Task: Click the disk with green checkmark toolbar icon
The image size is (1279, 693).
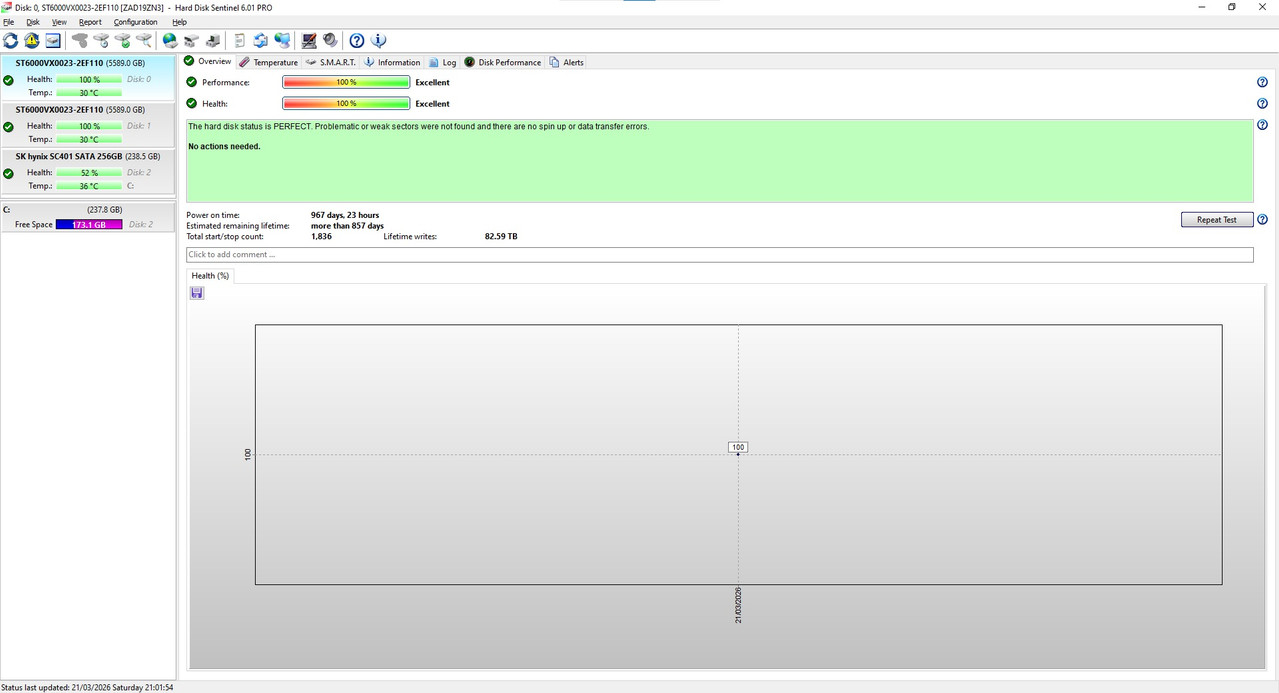Action: [x=123, y=40]
